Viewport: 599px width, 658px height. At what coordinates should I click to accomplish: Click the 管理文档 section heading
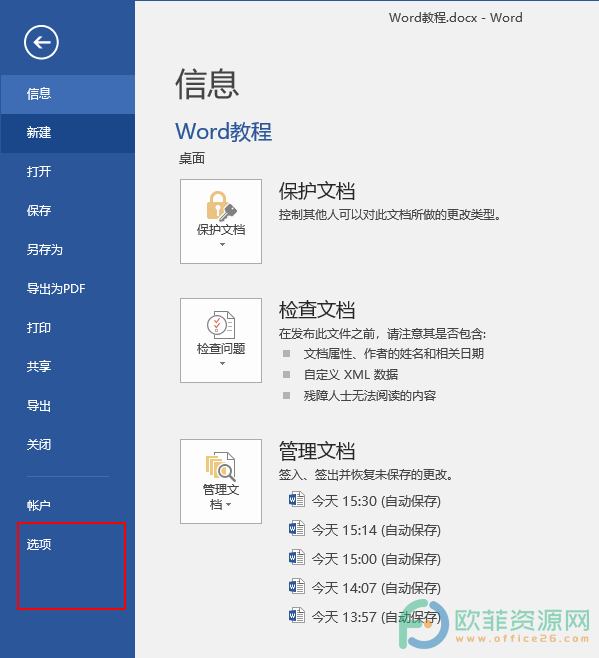click(317, 451)
